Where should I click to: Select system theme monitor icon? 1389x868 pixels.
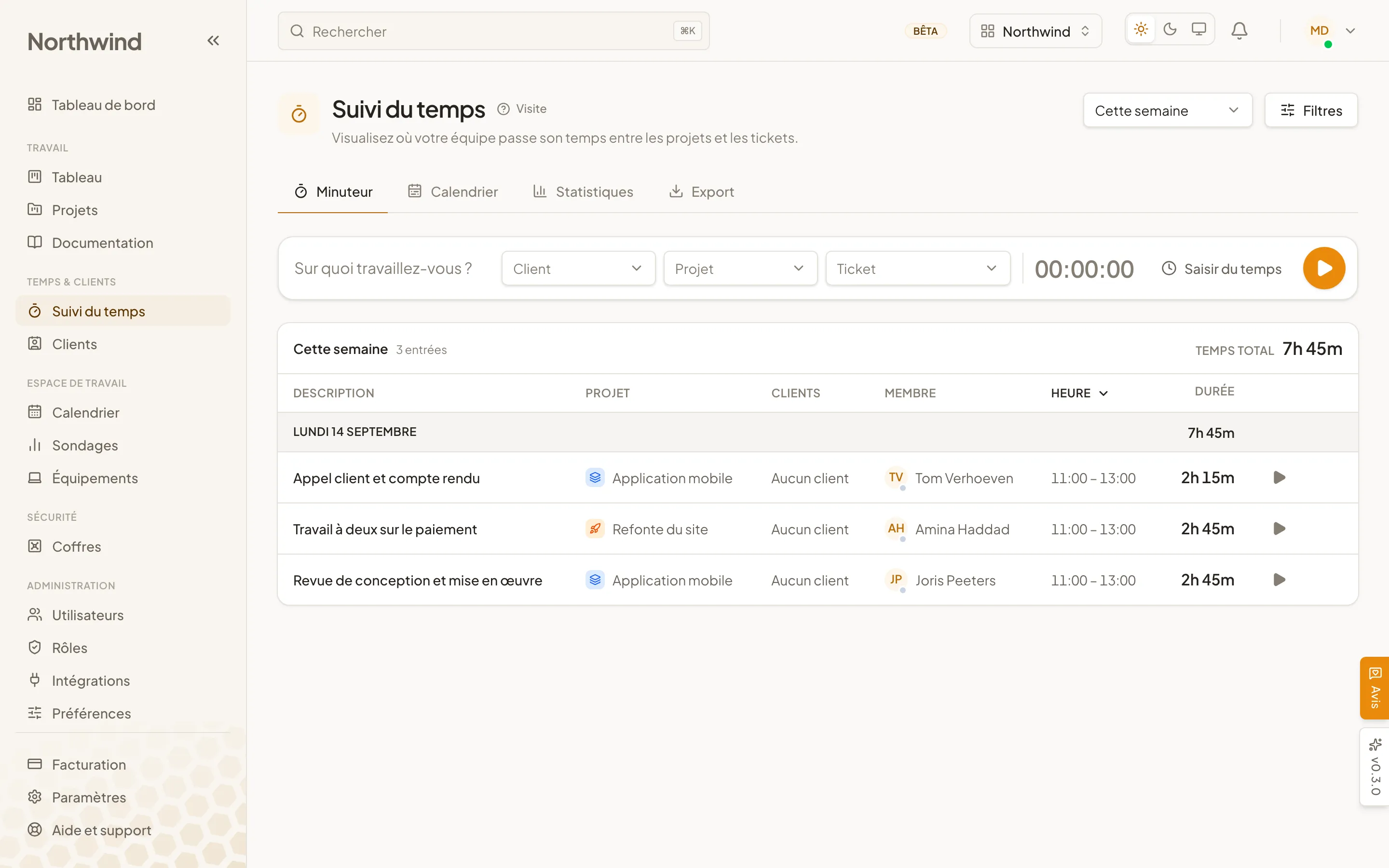pos(1198,29)
